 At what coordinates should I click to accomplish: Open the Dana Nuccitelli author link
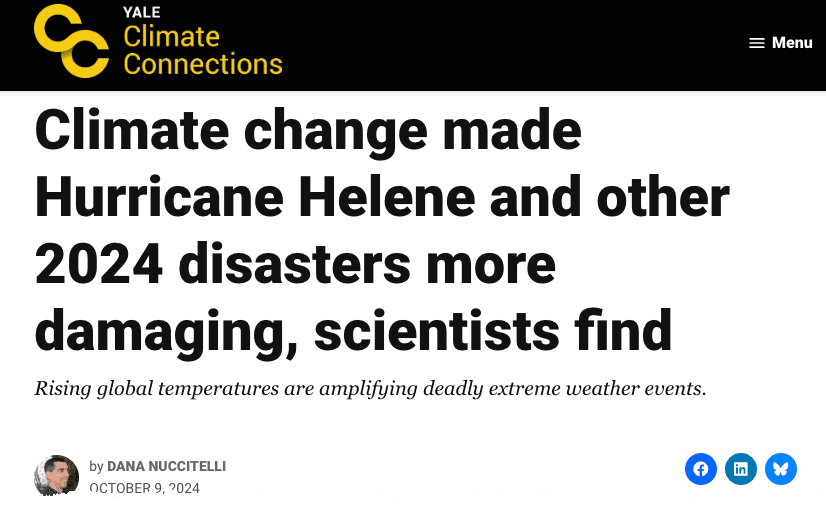[x=166, y=467]
